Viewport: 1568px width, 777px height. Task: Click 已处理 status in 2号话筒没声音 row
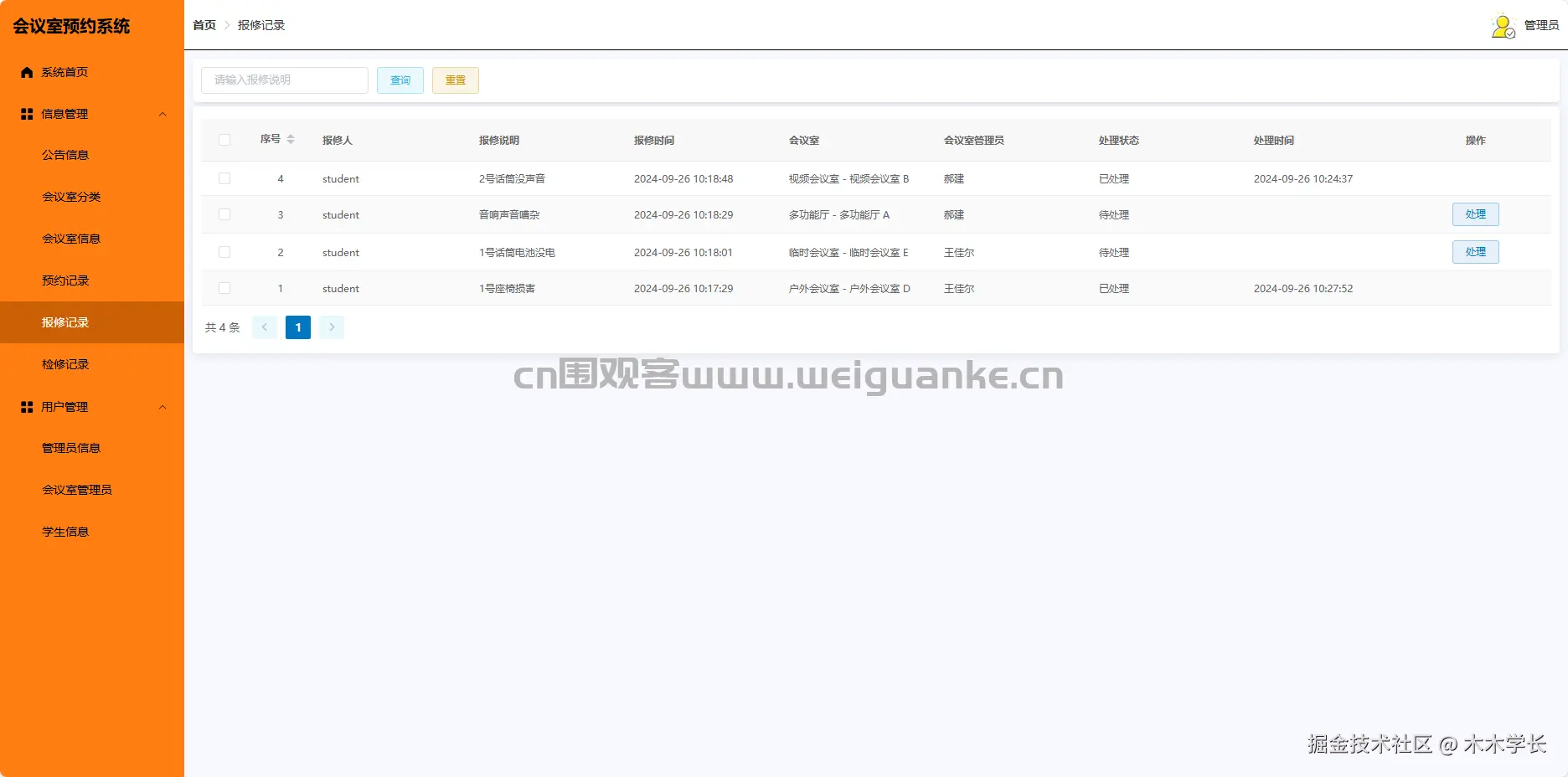[x=1114, y=179]
